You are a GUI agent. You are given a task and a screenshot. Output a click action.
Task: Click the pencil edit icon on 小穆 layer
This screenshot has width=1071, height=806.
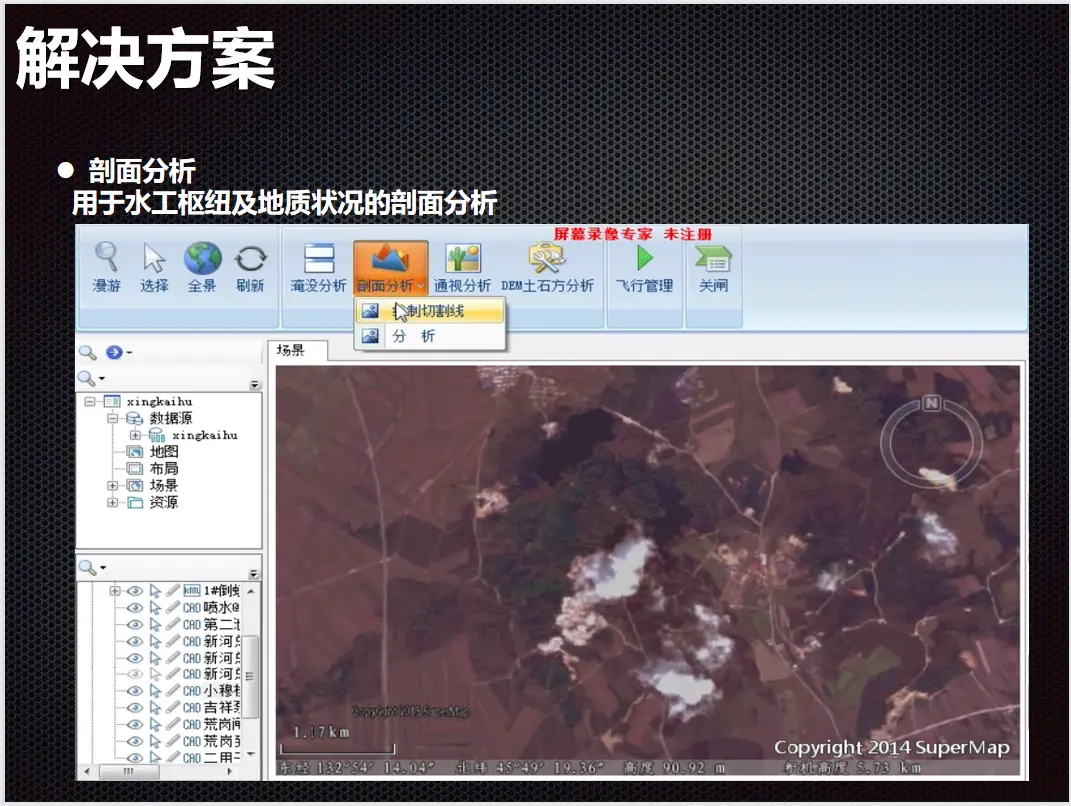(x=173, y=691)
